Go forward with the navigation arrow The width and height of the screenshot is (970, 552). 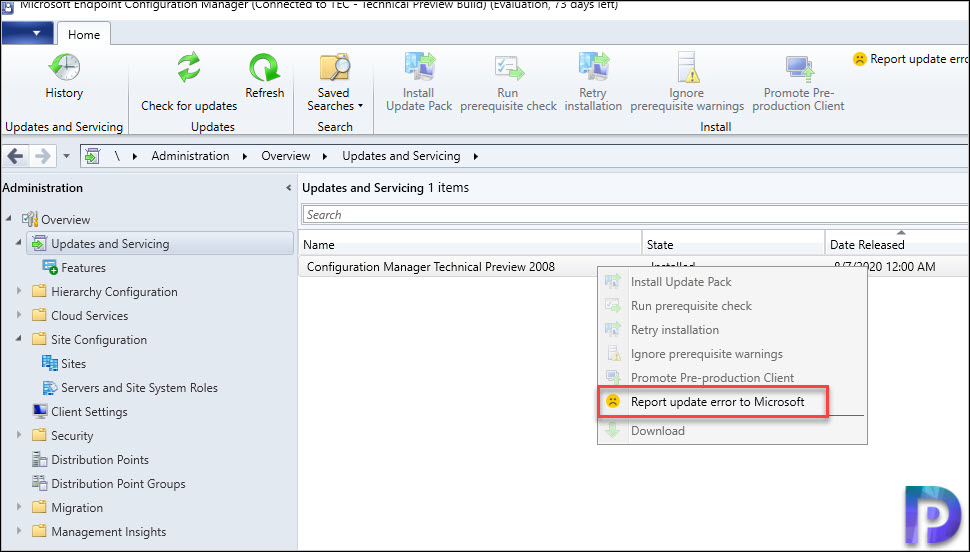43,156
